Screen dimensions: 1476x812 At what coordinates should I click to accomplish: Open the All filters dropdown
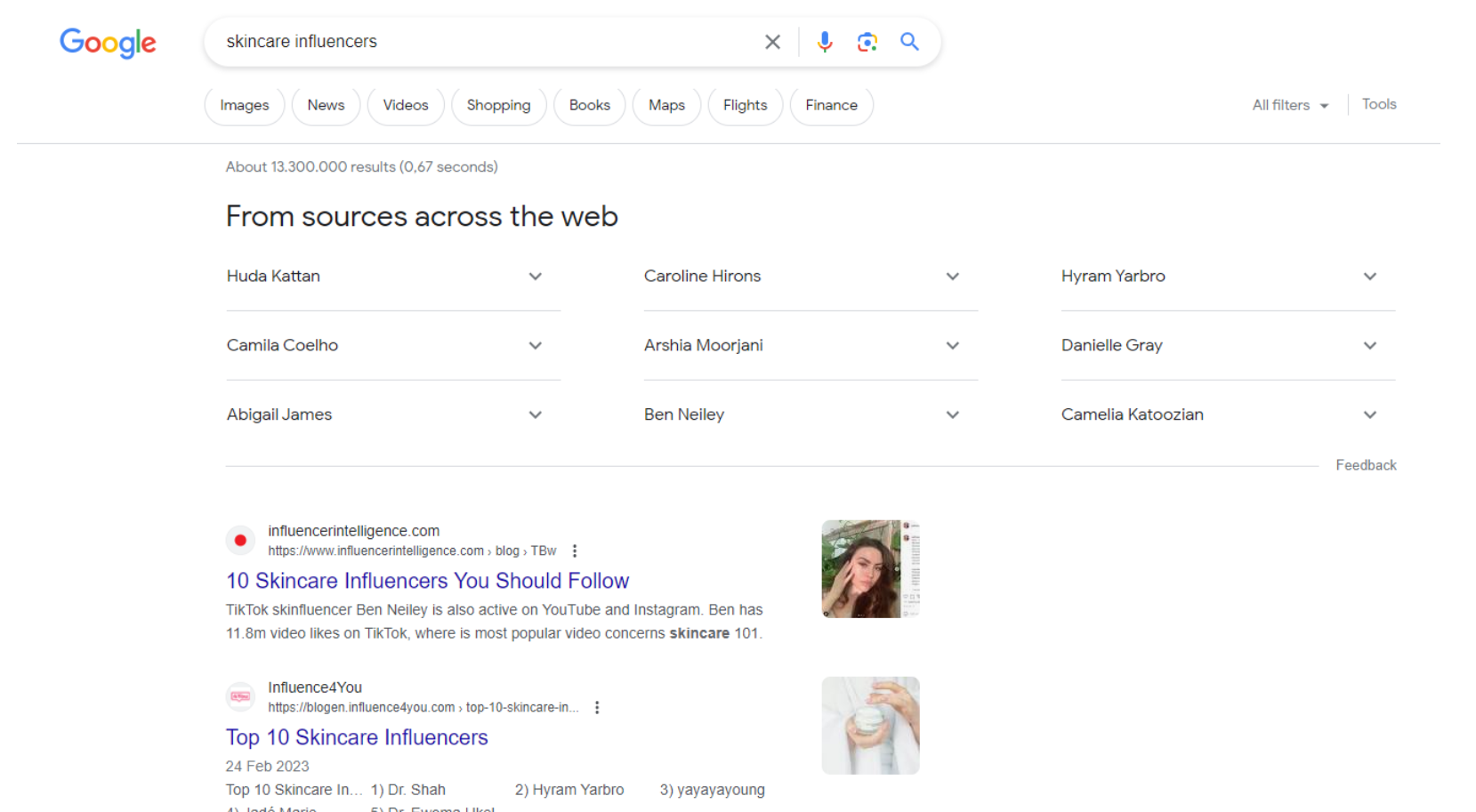1290,105
